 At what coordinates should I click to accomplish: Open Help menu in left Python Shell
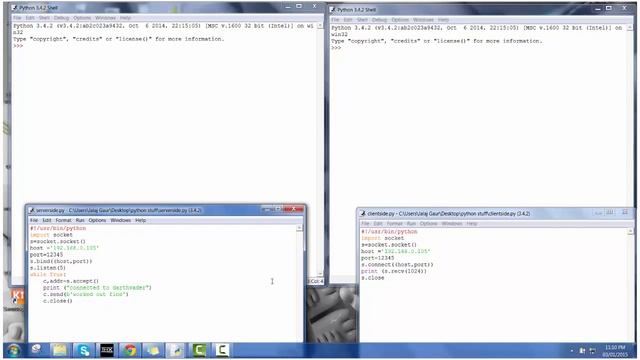[x=125, y=18]
